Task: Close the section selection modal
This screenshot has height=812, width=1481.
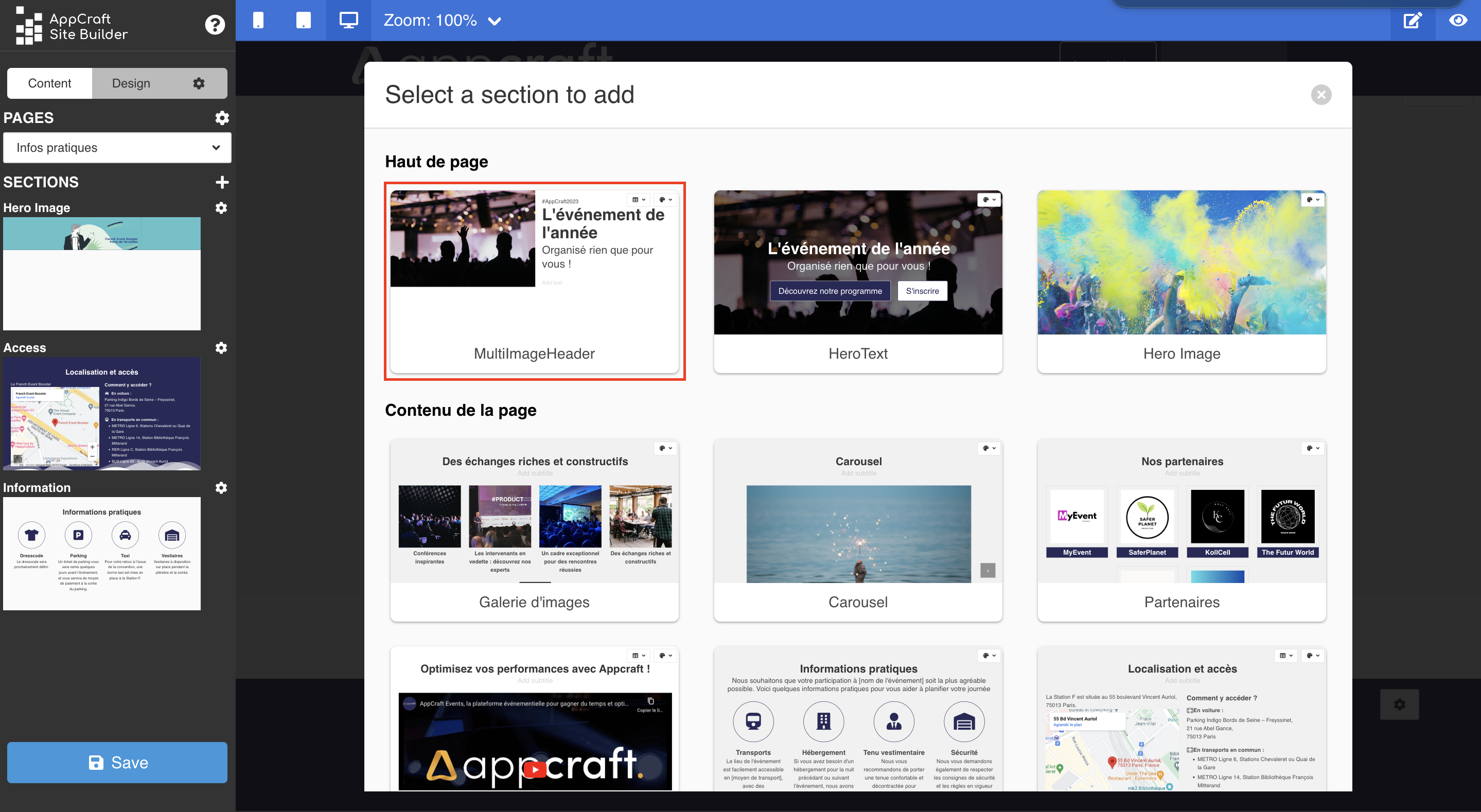Action: tap(1321, 95)
